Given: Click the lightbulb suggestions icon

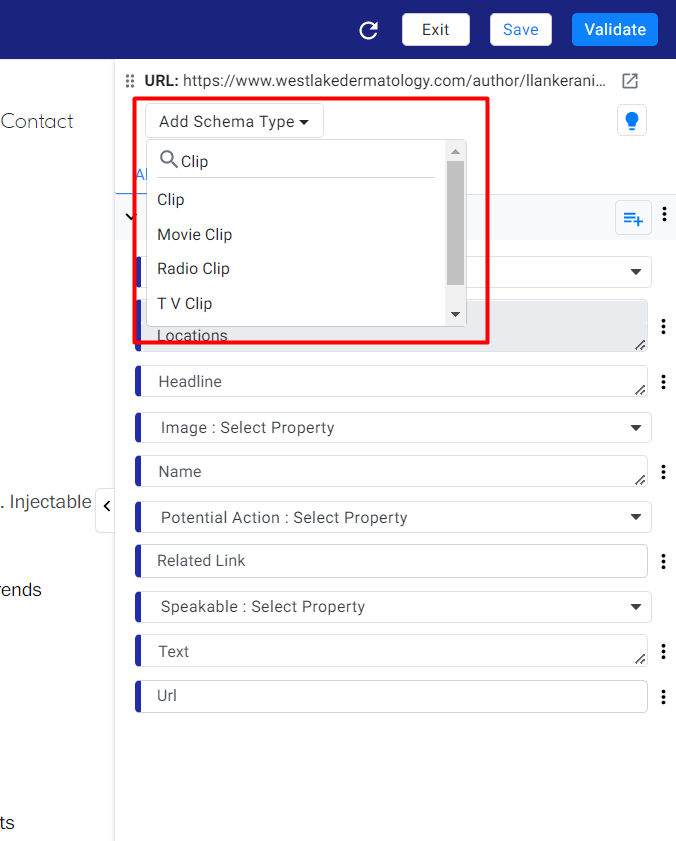Looking at the screenshot, I should 632,121.
